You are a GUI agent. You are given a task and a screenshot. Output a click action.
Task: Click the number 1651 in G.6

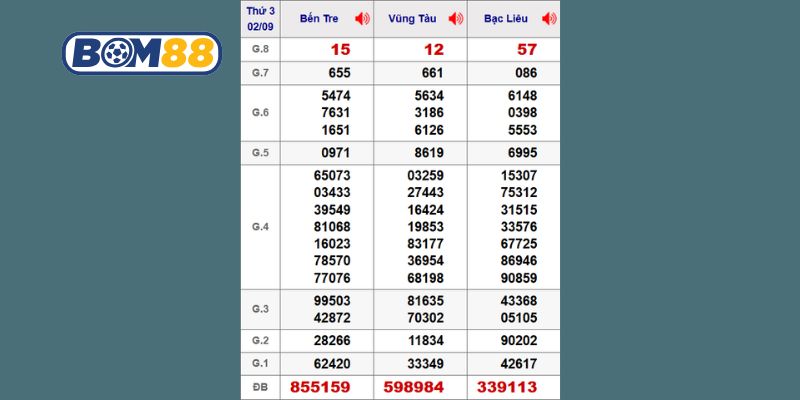336,130
